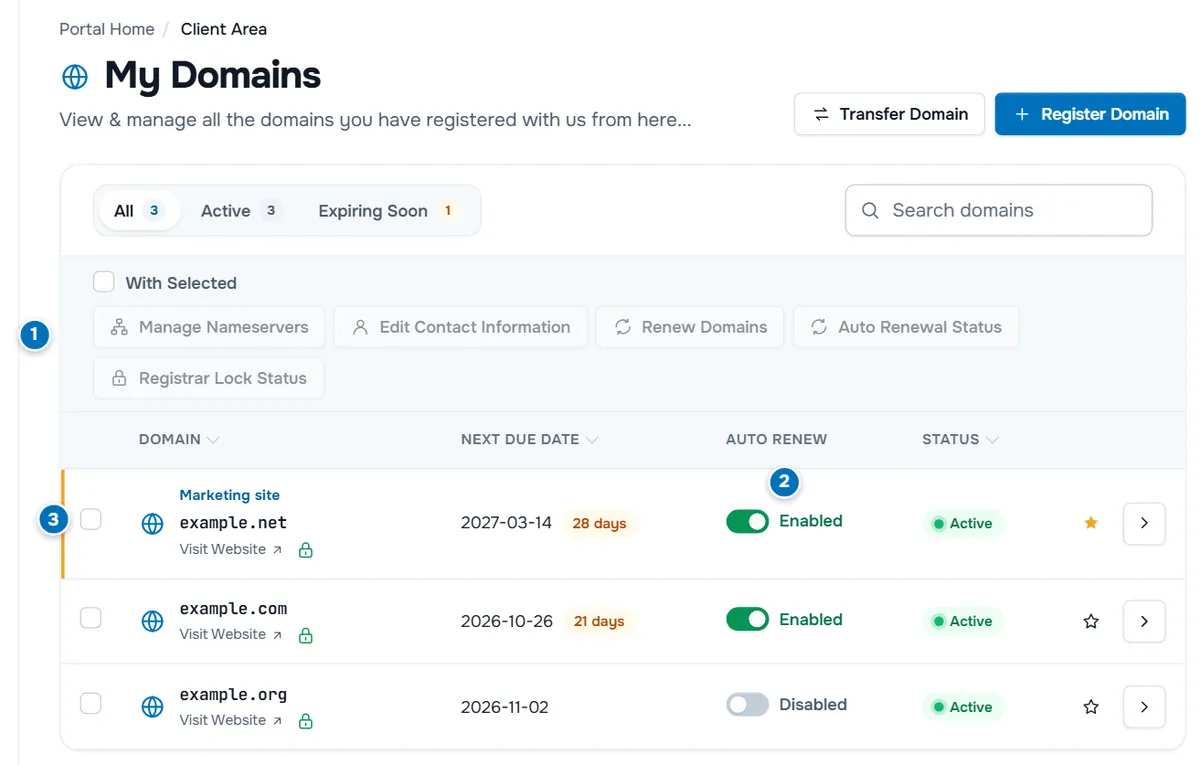Visit Website link for example.org
The image size is (1200, 765).
tap(231, 720)
